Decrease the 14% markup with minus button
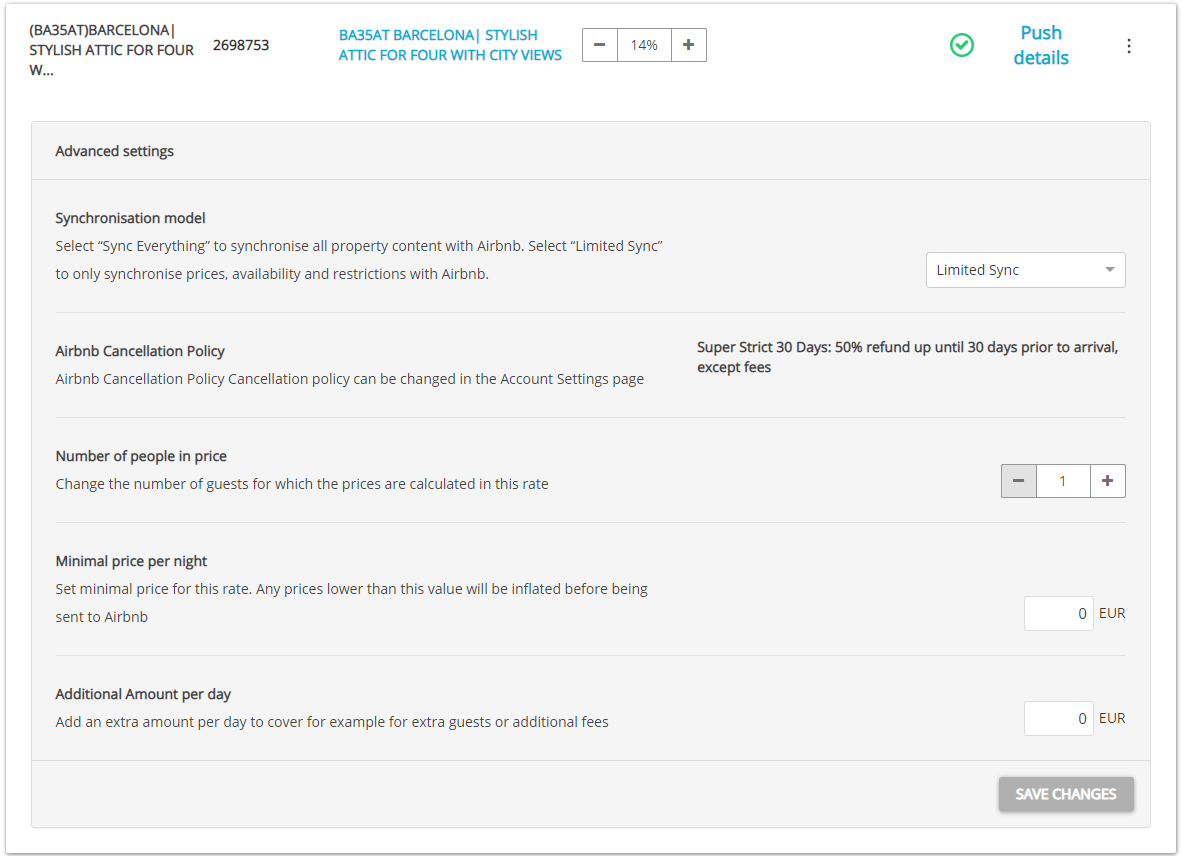The image size is (1181, 856). click(x=600, y=45)
